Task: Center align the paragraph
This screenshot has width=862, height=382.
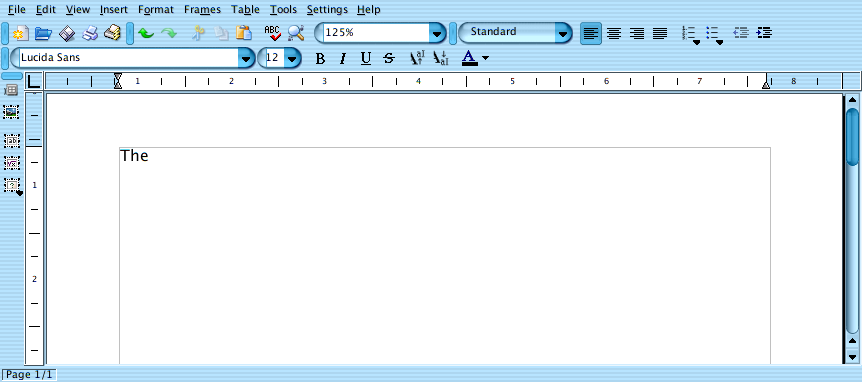Action: tap(614, 34)
